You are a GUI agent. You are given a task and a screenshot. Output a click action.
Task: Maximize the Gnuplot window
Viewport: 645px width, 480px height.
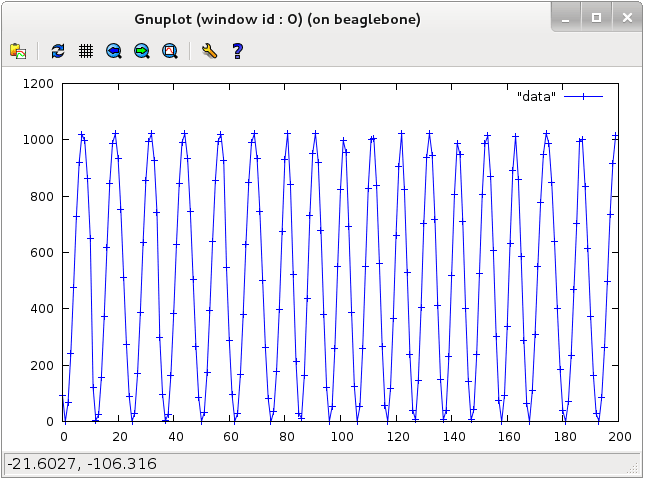click(596, 17)
